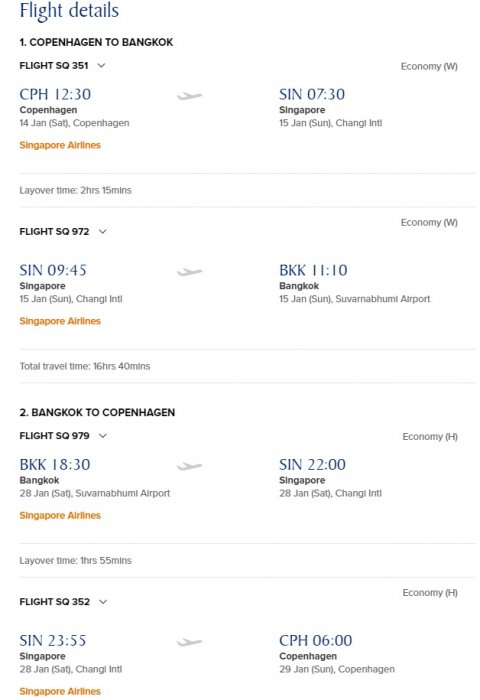Expand the FLIGHT SQ 352 chevron

pos(103,602)
